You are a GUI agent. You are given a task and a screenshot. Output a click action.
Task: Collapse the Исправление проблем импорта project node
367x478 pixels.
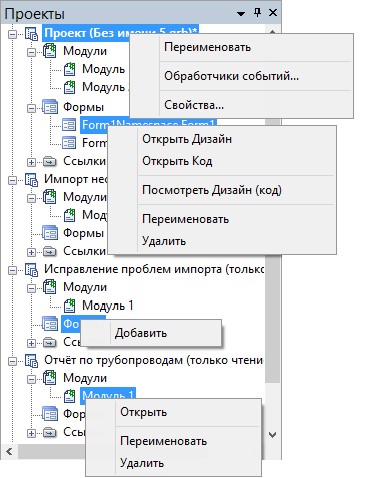tap(12, 270)
